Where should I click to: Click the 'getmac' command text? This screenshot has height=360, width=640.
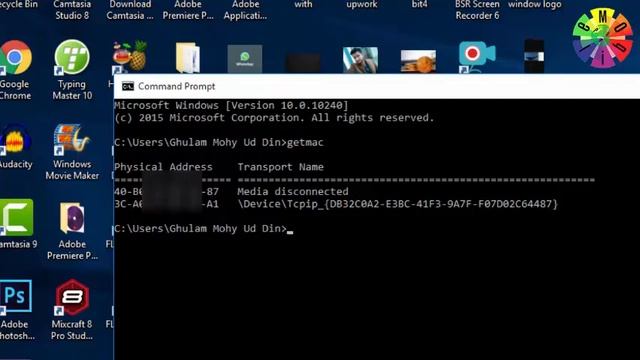[305, 142]
